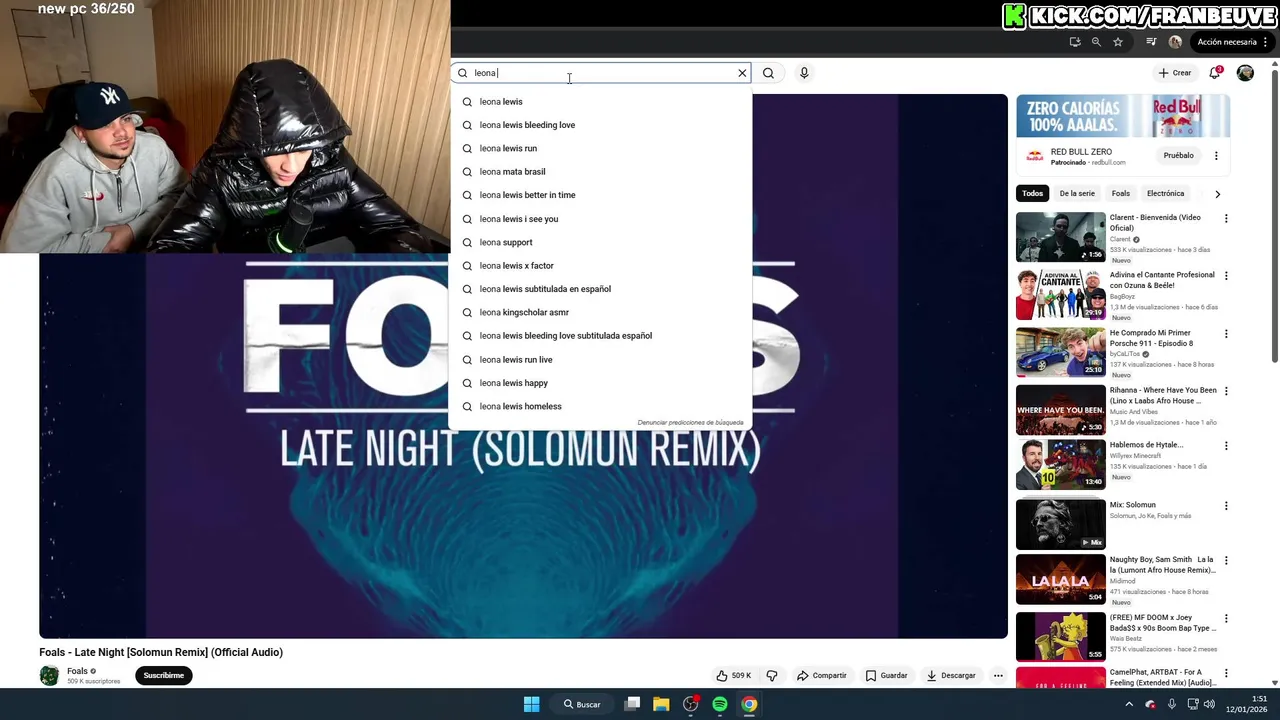The image size is (1280, 720).
Task: Click the Compartir share button
Action: 822,676
